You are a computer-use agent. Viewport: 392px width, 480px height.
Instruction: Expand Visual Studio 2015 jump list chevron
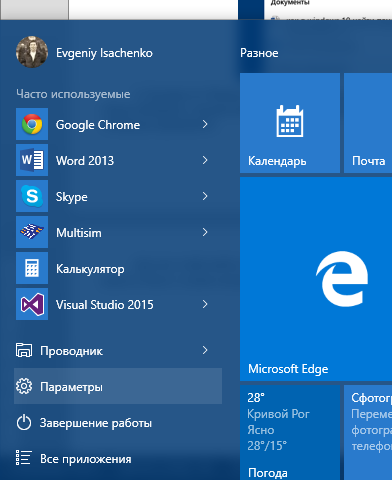[x=205, y=304]
